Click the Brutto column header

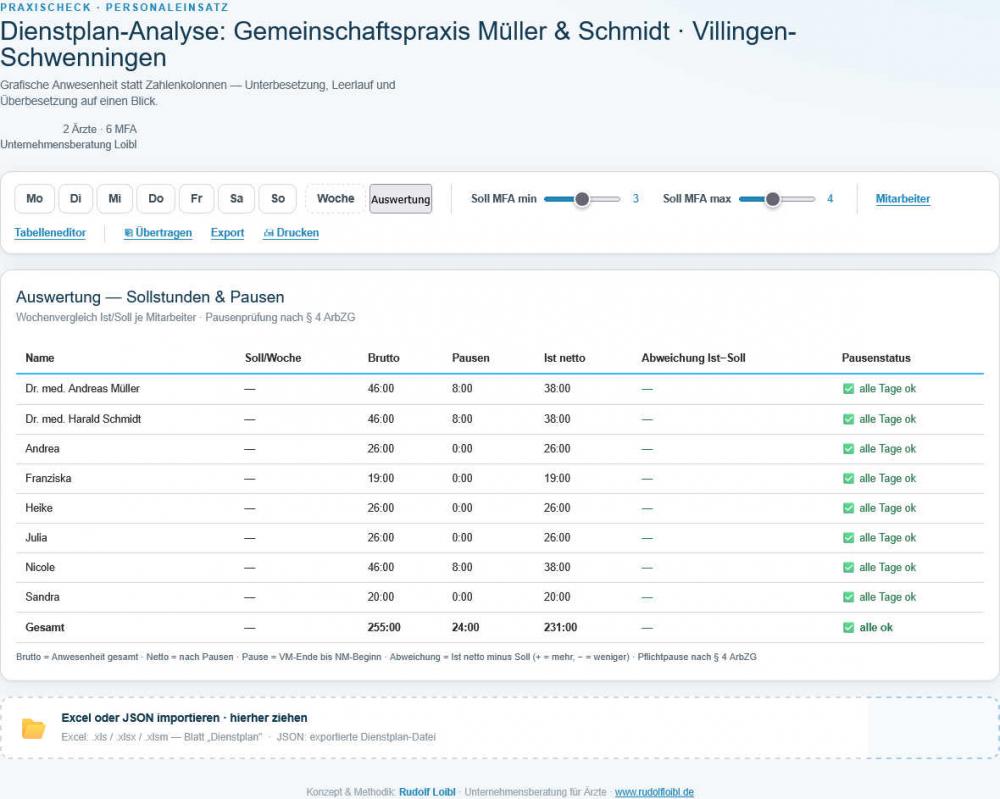click(383, 358)
